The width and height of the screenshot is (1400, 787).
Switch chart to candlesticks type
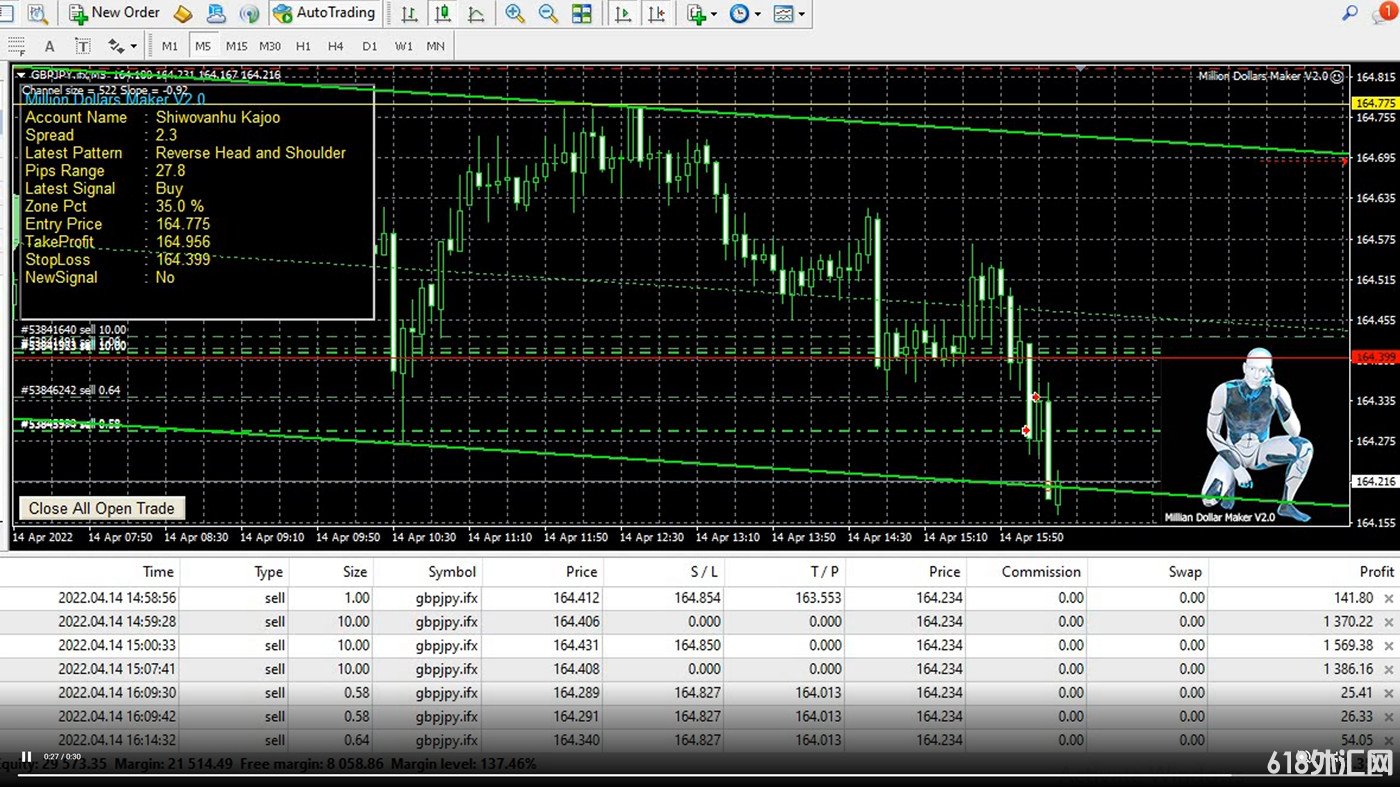pyautogui.click(x=443, y=14)
